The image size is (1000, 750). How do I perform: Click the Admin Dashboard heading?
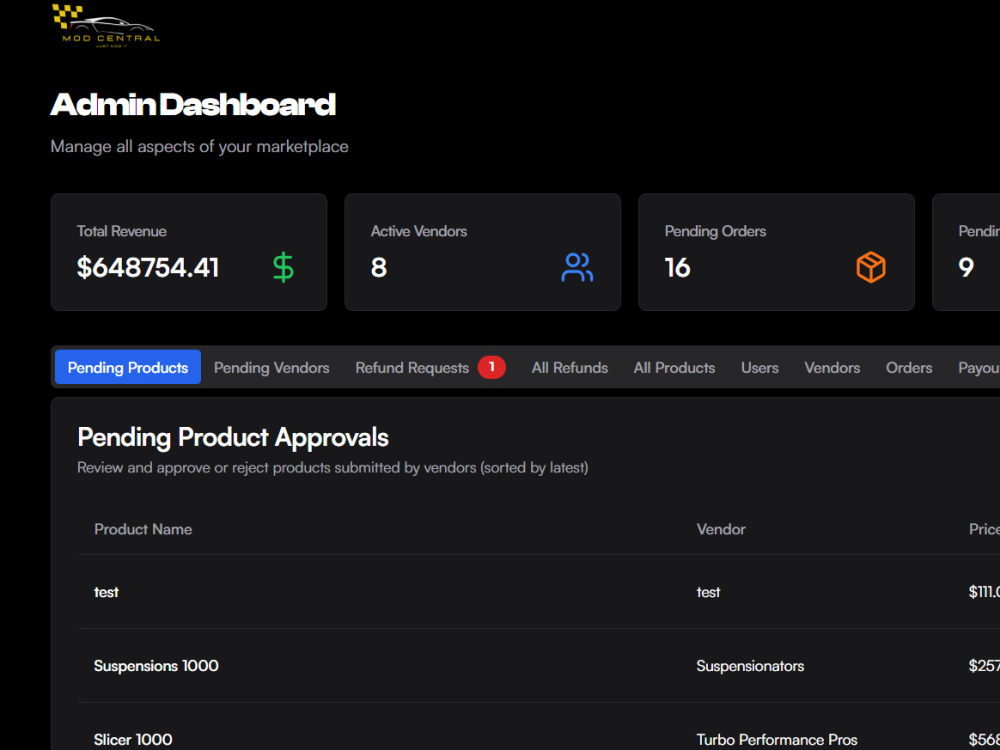pos(193,105)
